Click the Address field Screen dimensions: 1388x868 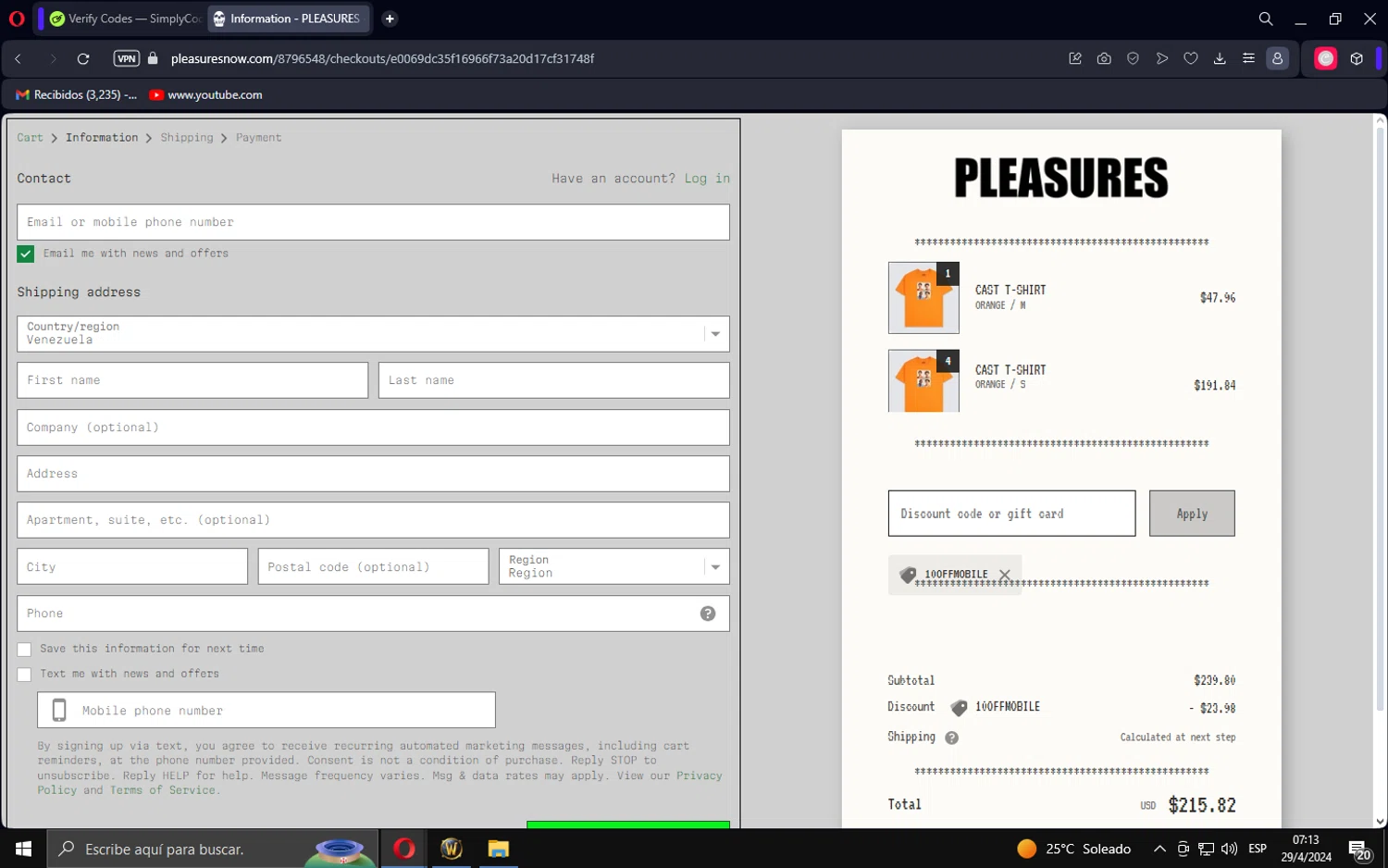(x=373, y=474)
